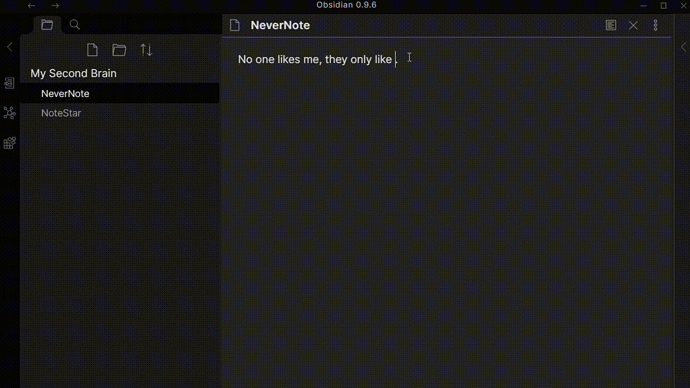The height and width of the screenshot is (388, 690).
Task: Navigate back with the left arrow
Action: (x=31, y=6)
